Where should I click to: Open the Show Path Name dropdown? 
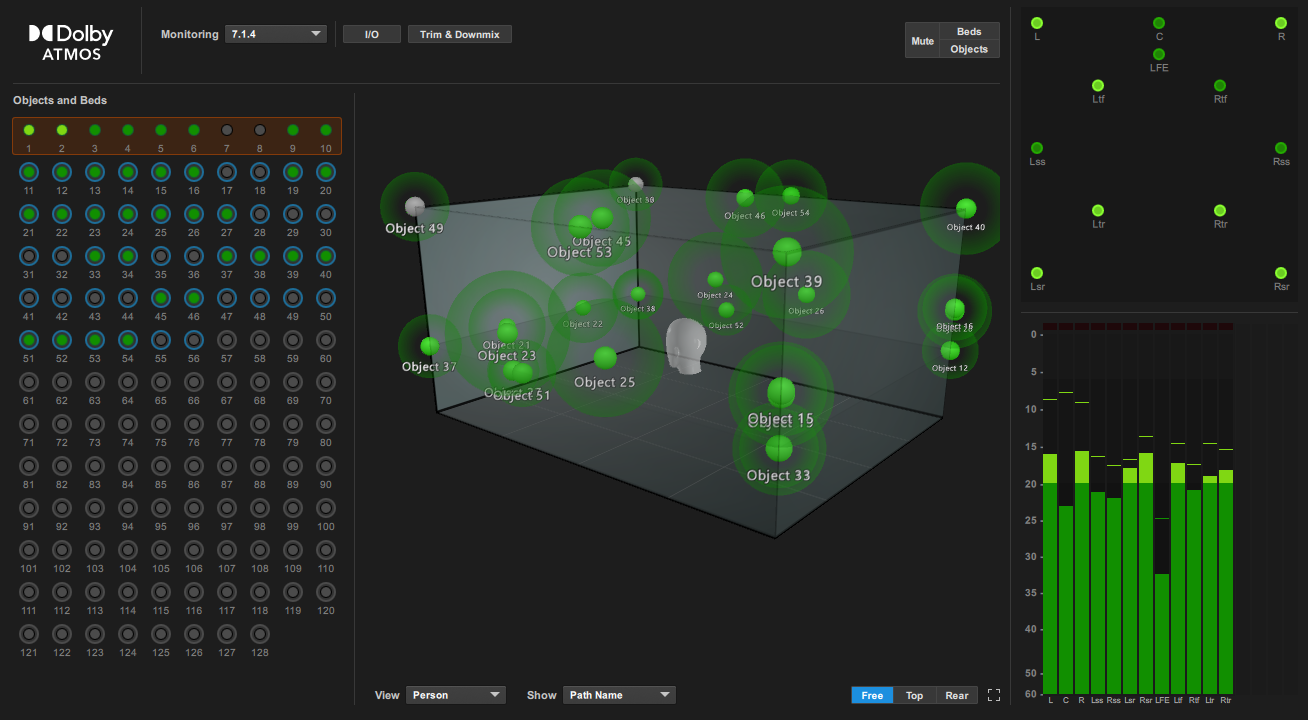point(619,694)
